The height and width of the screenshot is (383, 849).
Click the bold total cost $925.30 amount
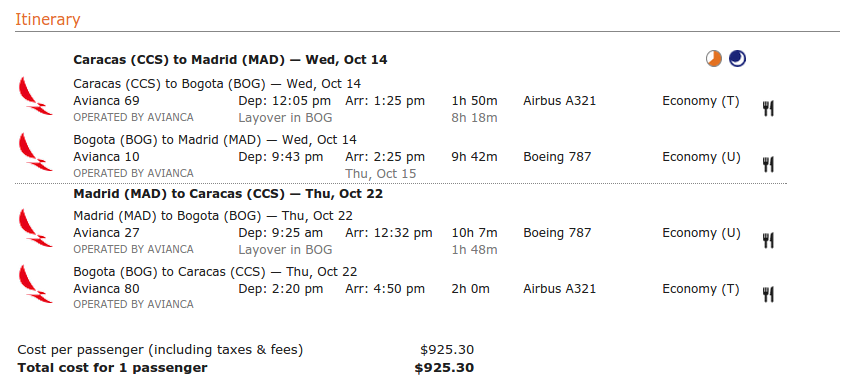444,368
